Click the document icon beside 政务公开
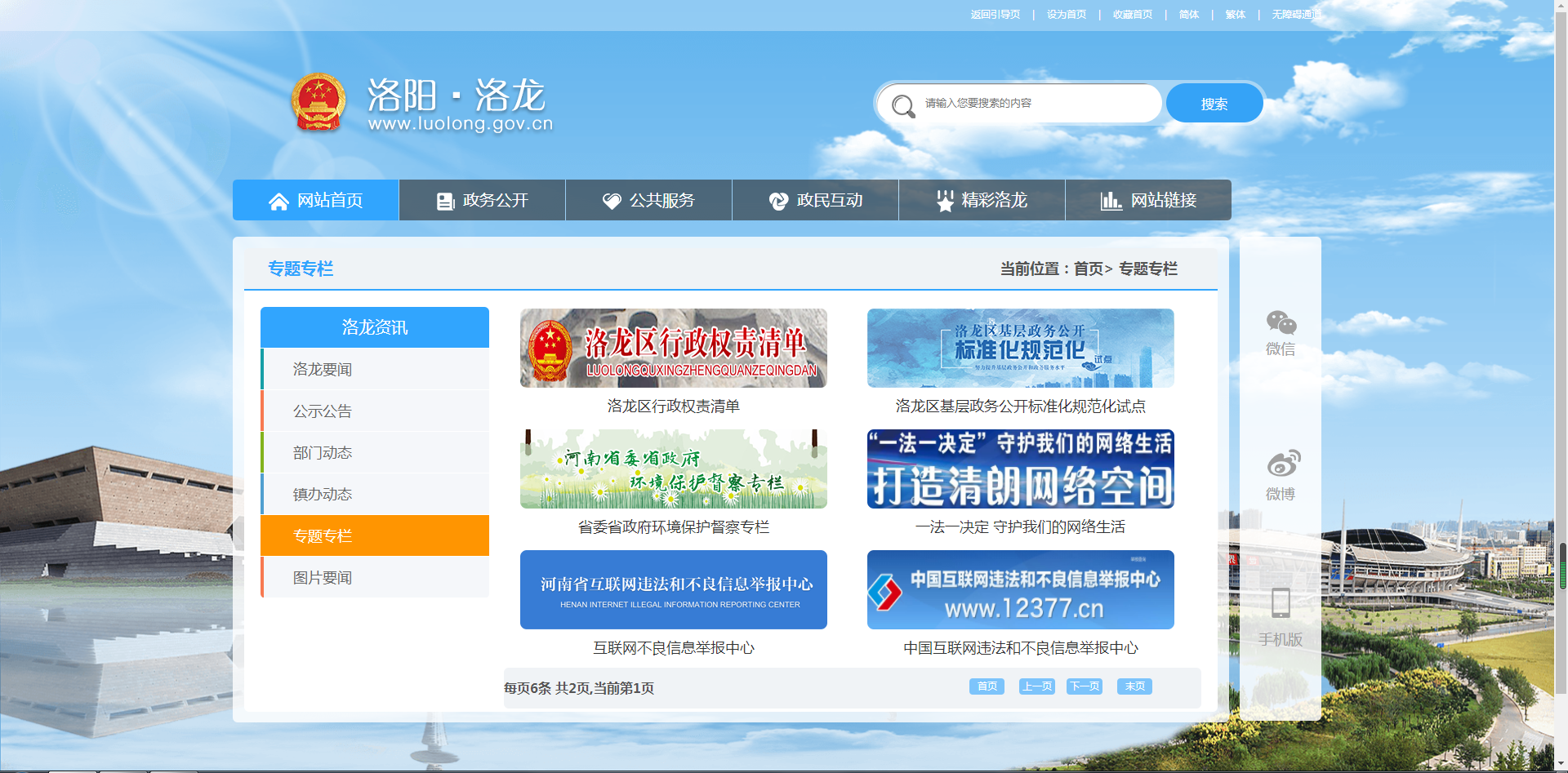 (x=445, y=202)
